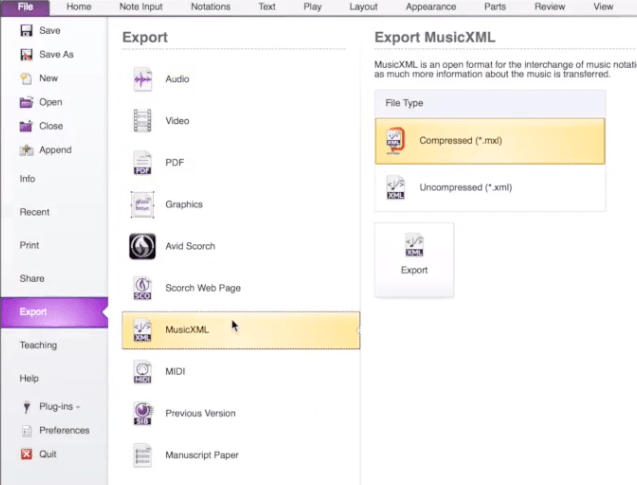Switch to the Parts ribbon tab
637x485 pixels.
(495, 7)
